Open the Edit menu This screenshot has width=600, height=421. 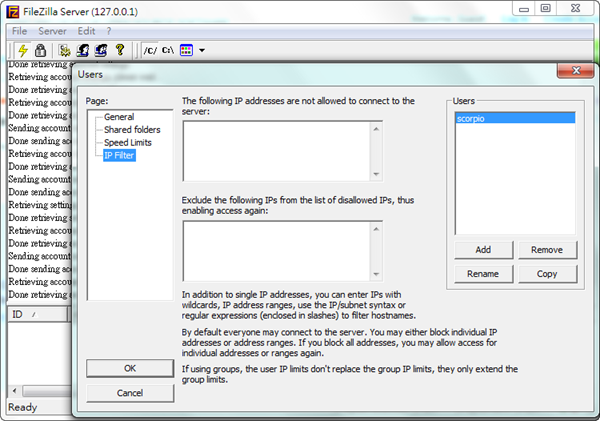pos(86,31)
